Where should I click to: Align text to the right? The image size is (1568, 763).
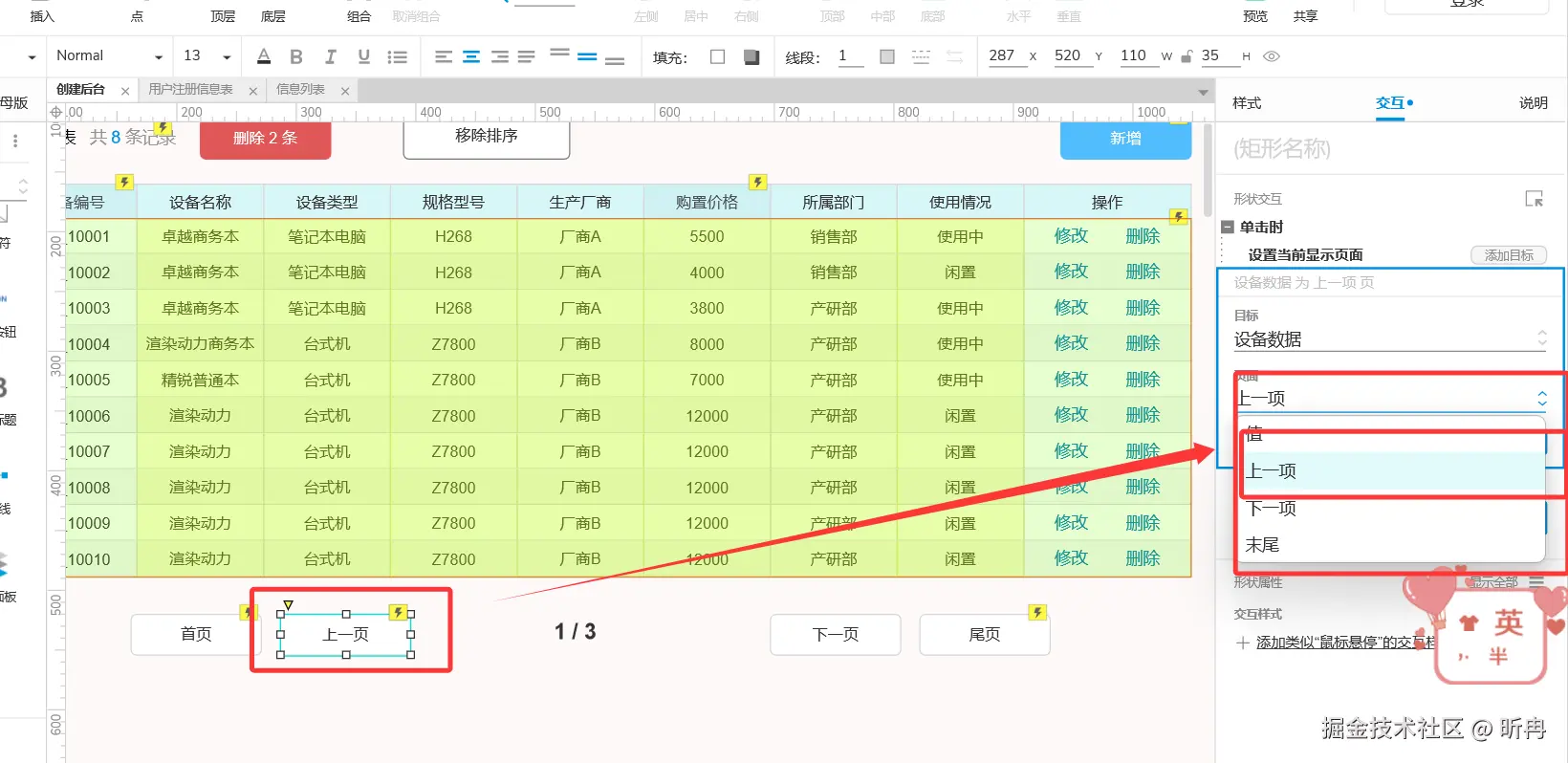point(499,57)
